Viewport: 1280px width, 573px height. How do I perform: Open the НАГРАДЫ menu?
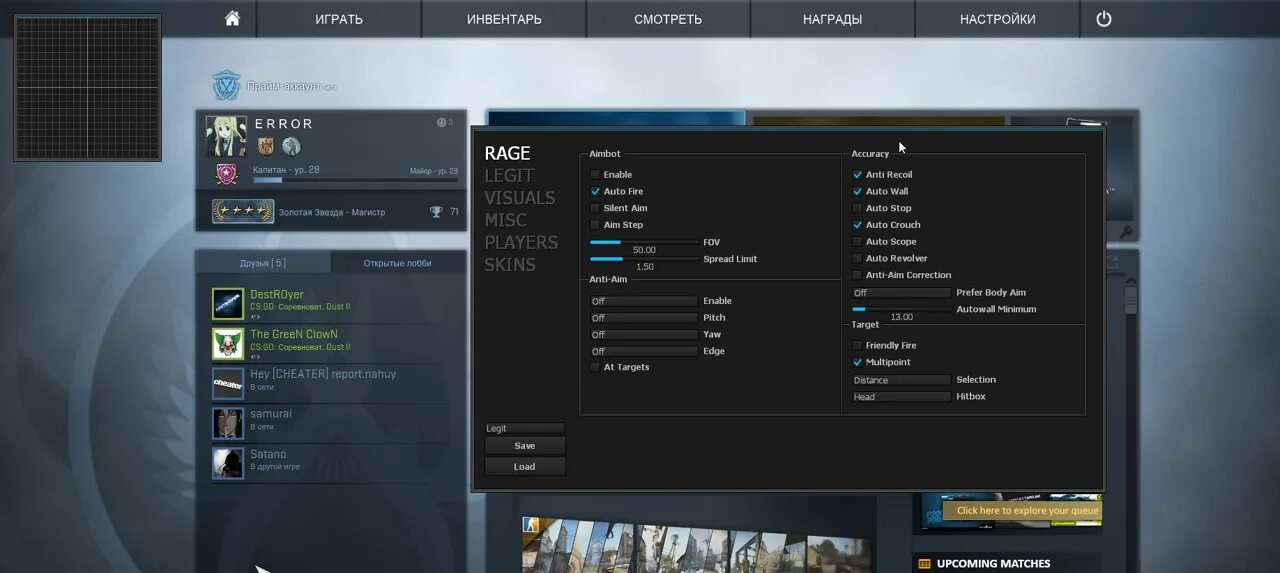click(832, 19)
